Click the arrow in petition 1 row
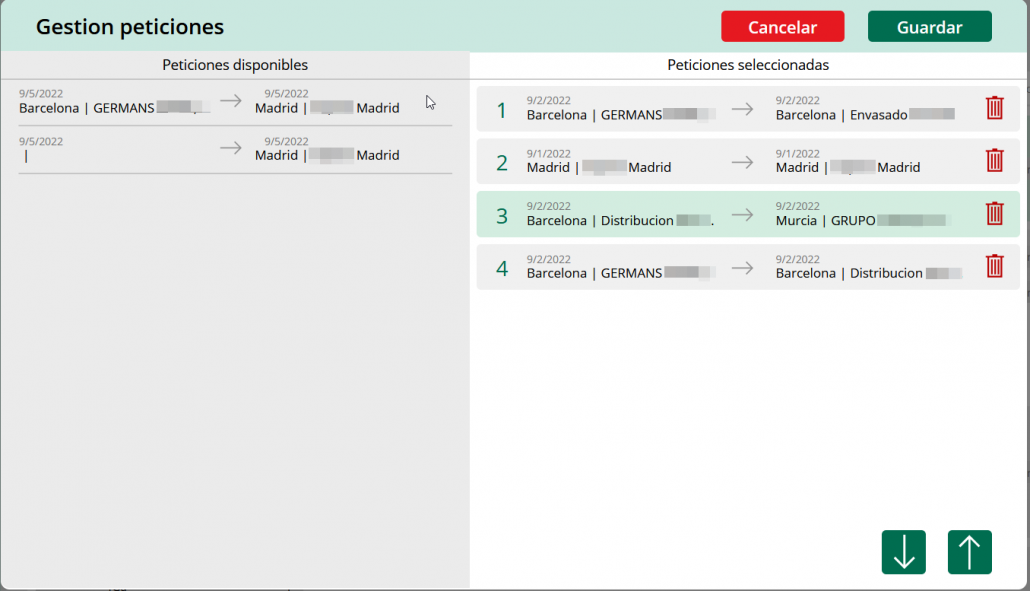1030x591 pixels. point(742,109)
